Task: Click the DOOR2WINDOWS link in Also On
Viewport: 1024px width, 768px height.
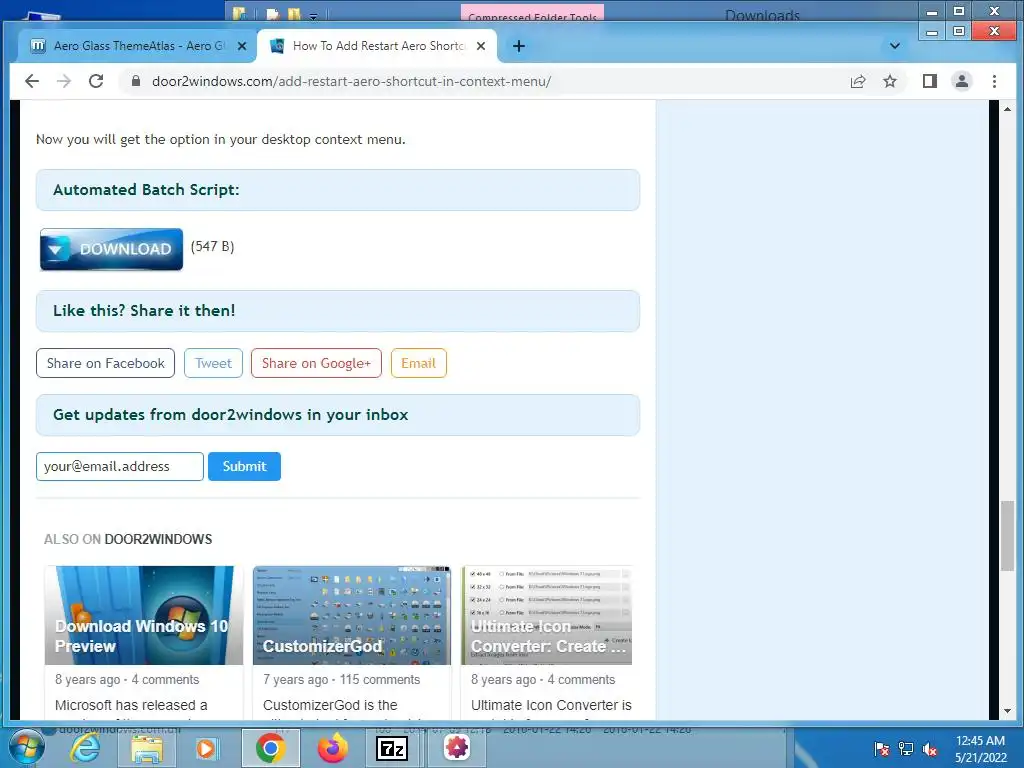Action: [x=159, y=539]
